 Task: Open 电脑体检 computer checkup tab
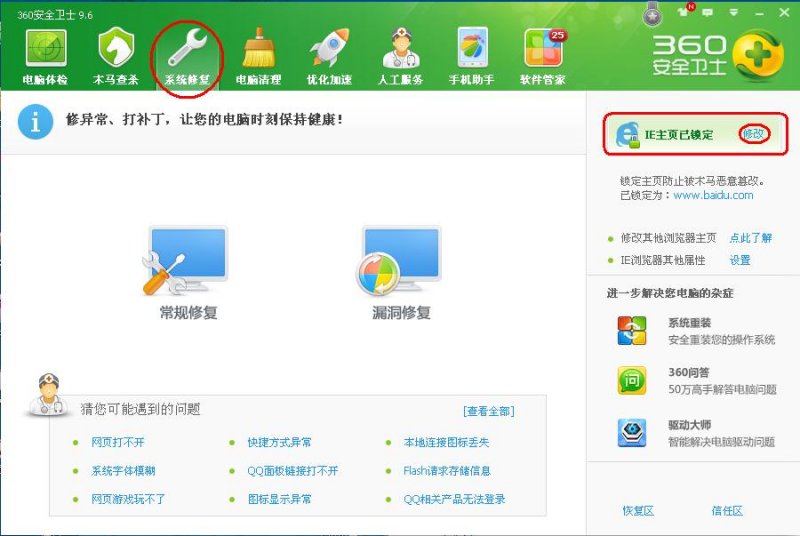pos(45,56)
